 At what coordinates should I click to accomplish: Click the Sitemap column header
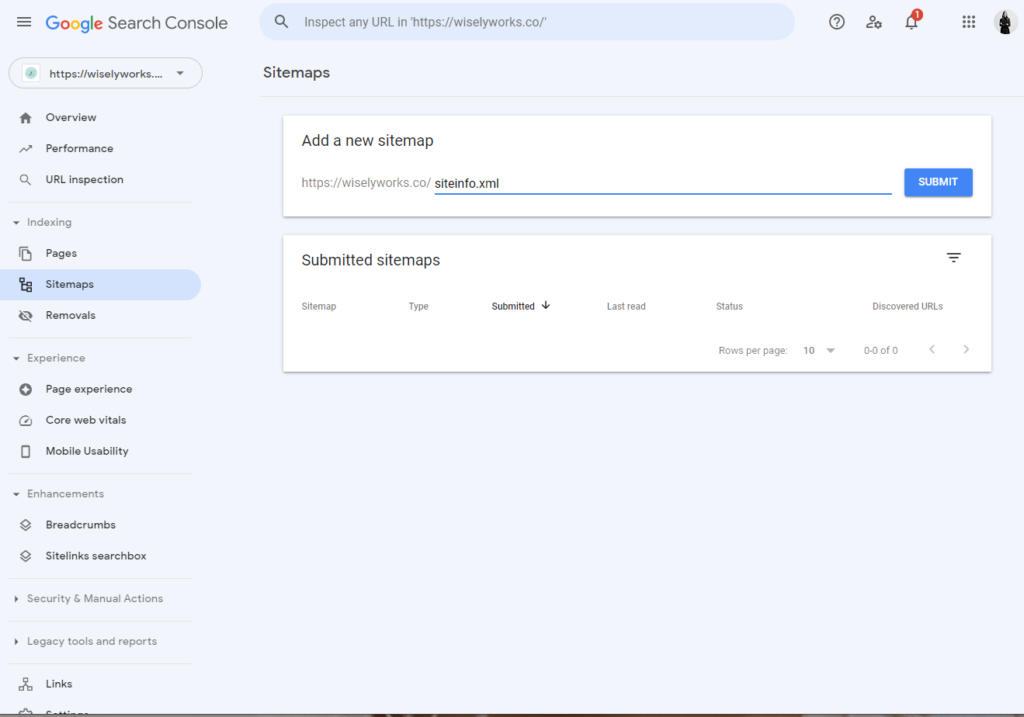tap(319, 306)
